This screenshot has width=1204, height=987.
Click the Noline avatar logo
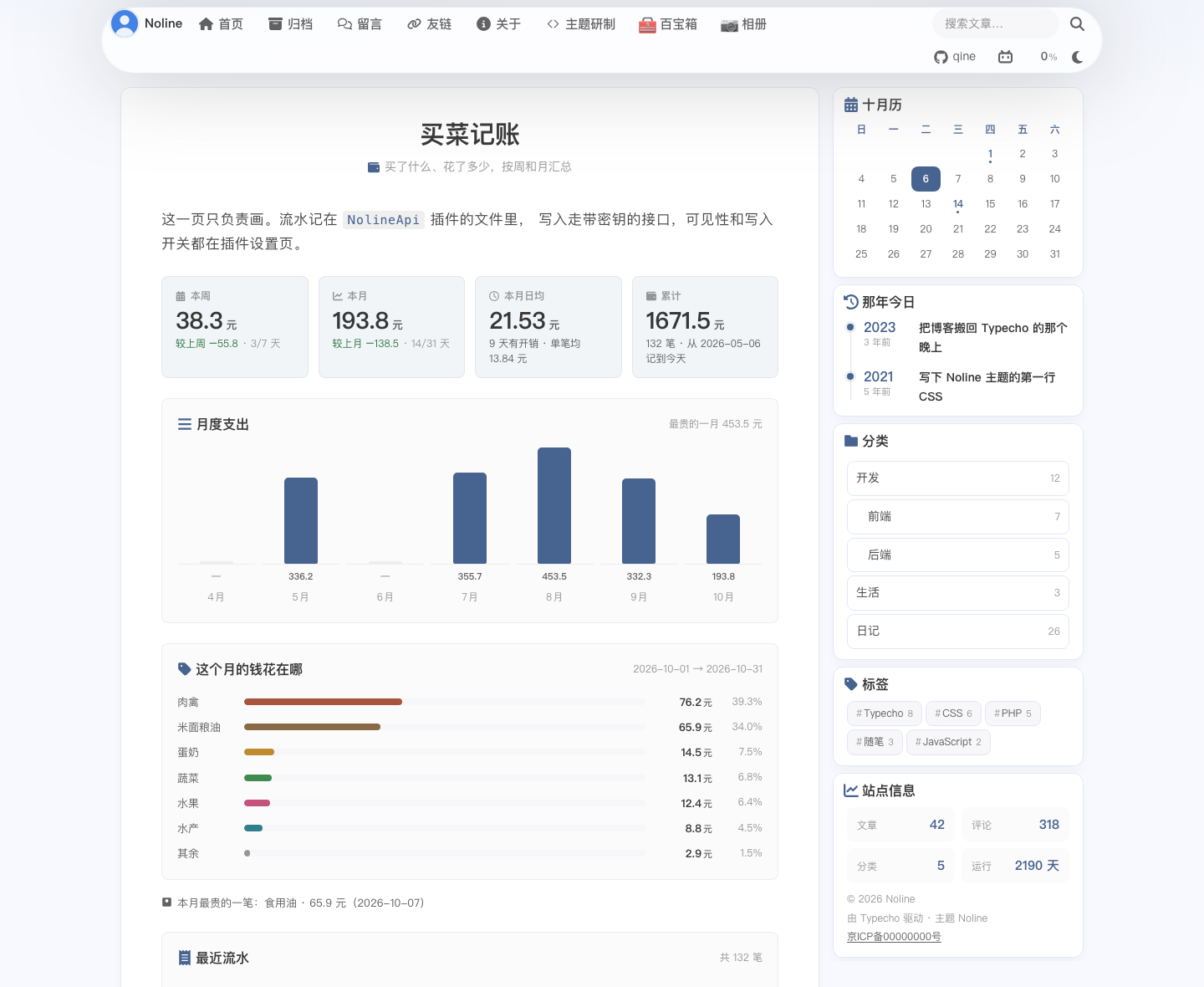(125, 23)
